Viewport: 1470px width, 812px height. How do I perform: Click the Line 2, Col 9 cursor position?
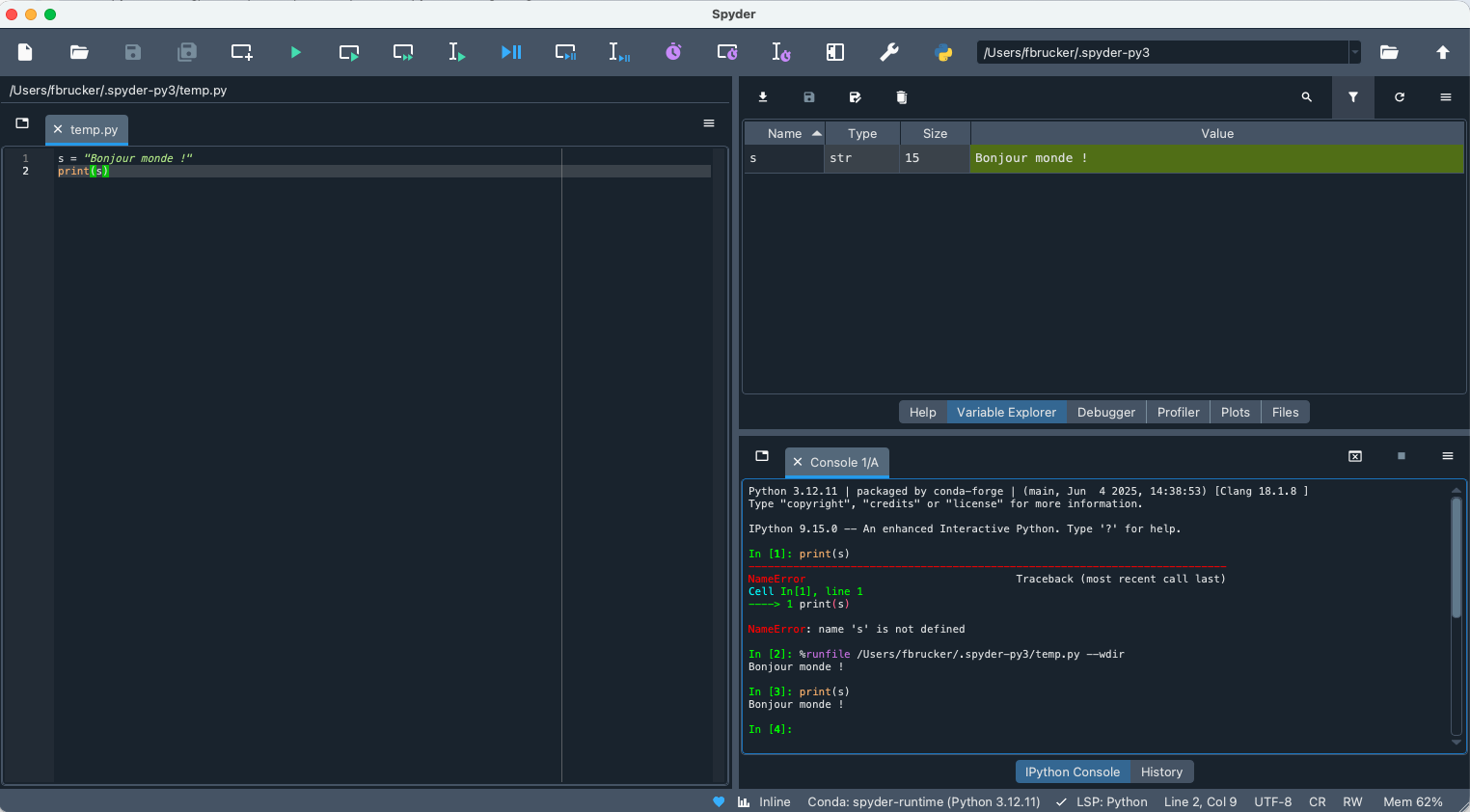[x=1200, y=801]
